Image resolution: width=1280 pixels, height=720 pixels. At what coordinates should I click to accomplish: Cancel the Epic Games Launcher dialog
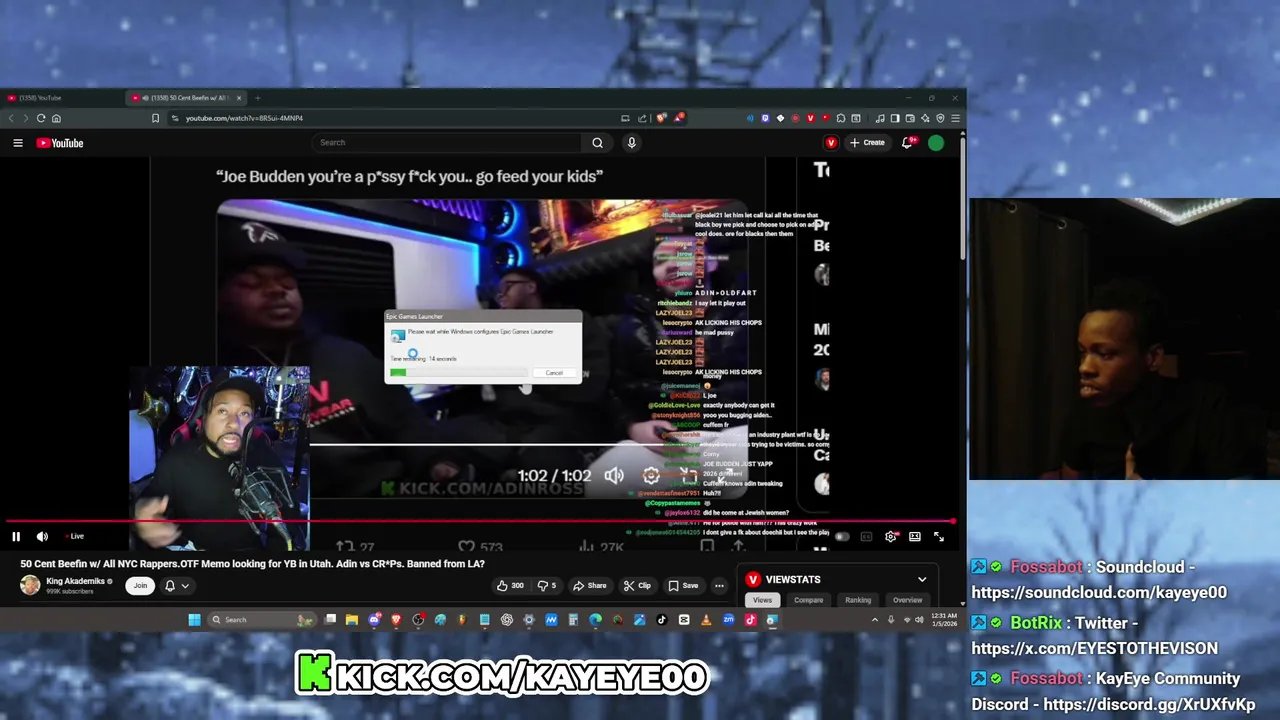(x=554, y=373)
